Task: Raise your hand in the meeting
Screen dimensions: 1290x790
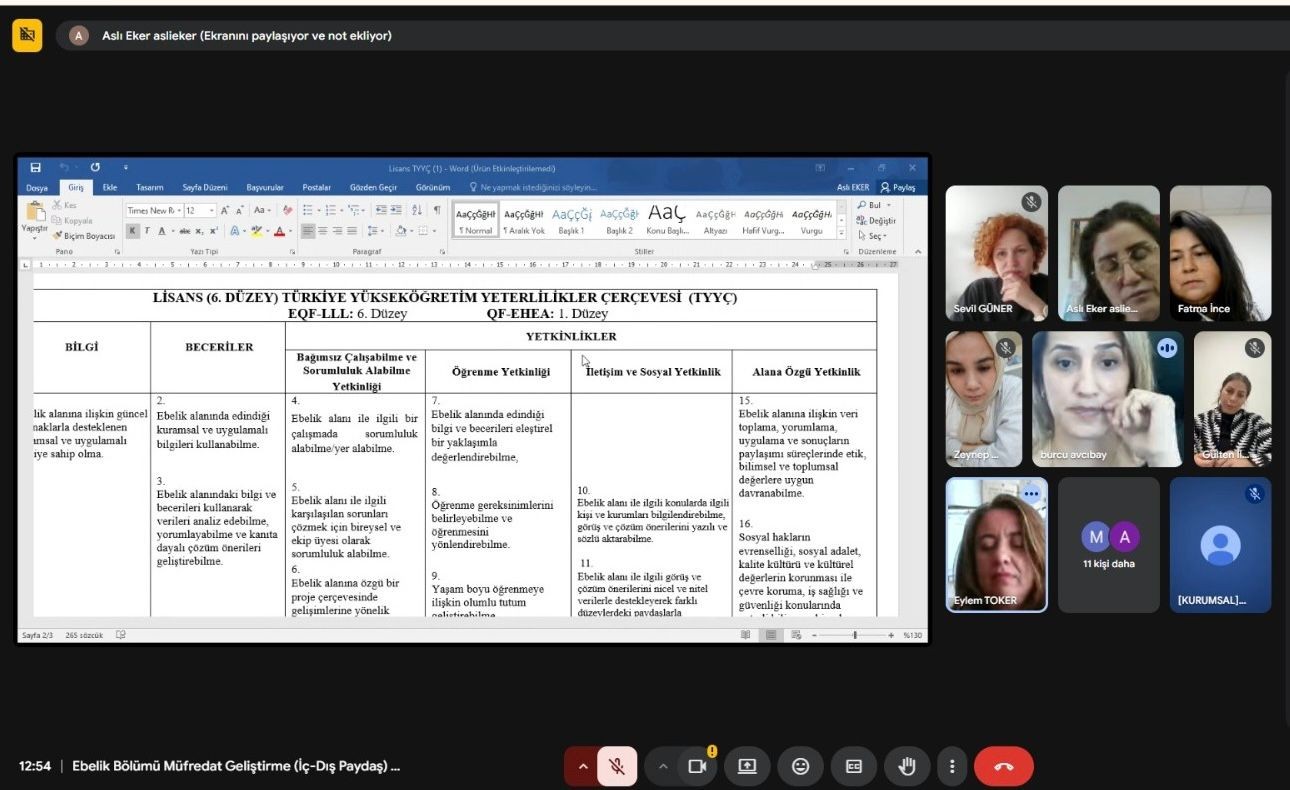Action: coord(907,767)
